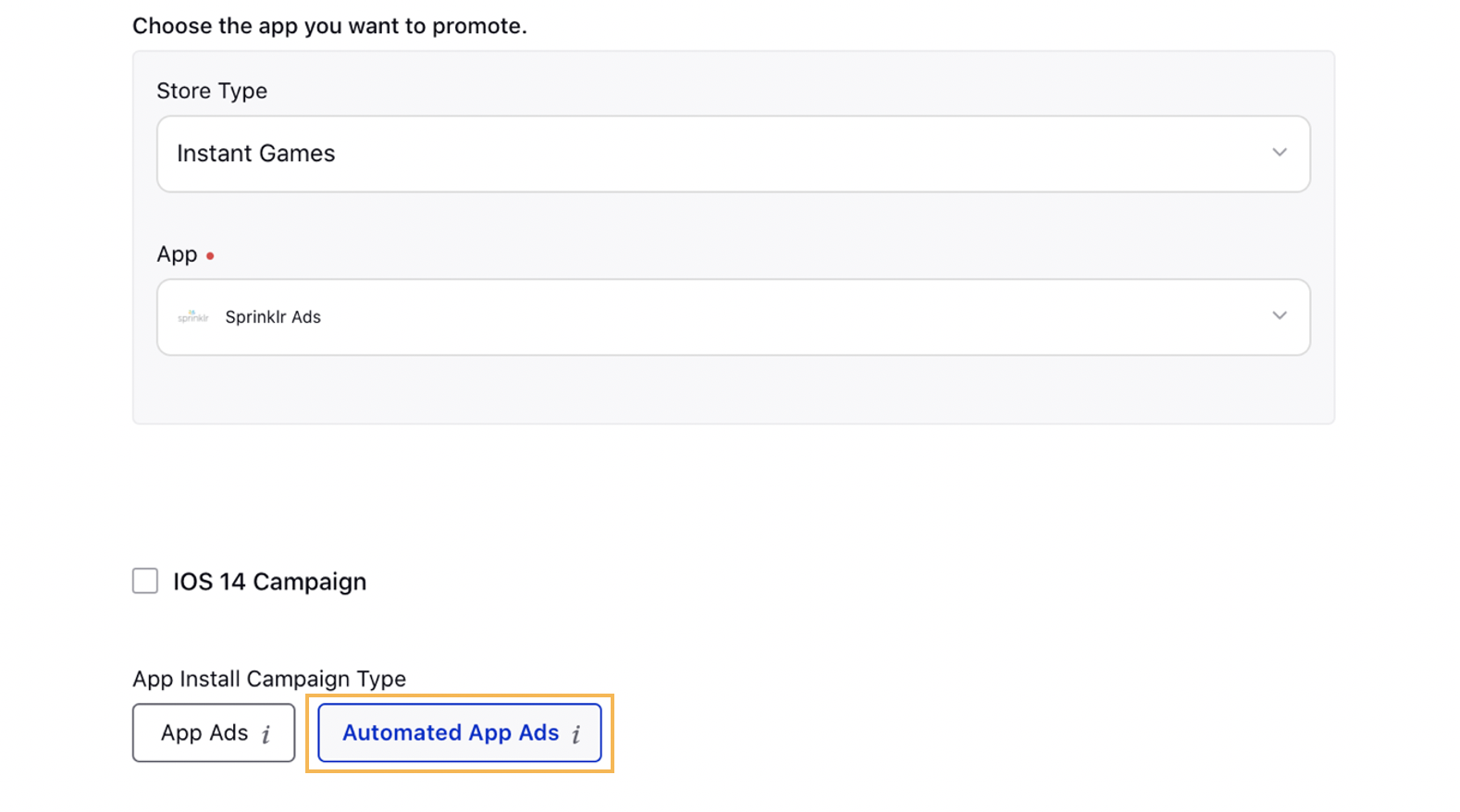Click the Sprinklr logo icon in App field
The height and width of the screenshot is (812, 1460).
192,316
